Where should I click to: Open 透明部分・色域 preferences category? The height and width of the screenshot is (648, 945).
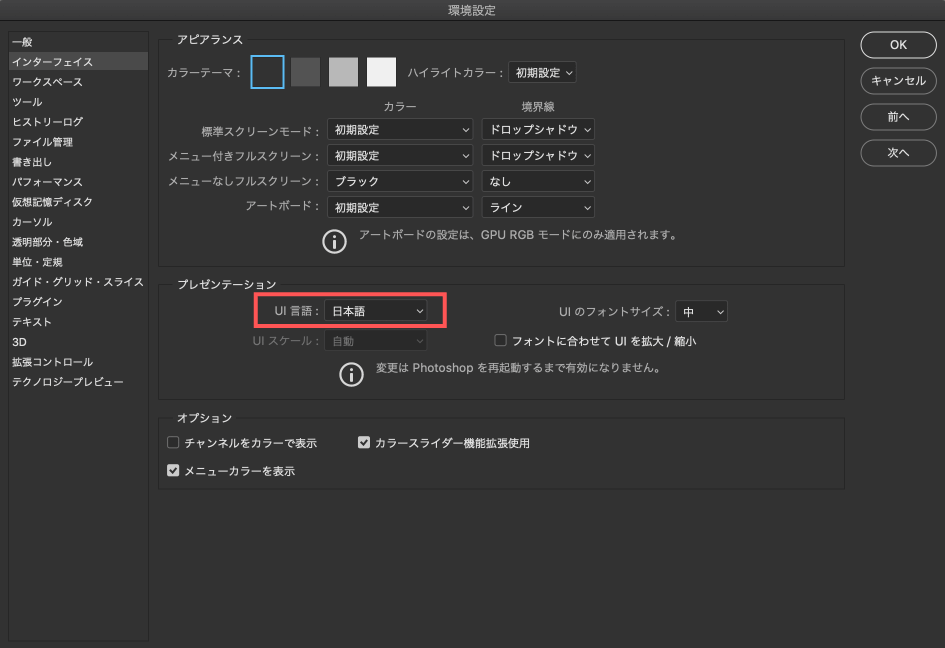pos(78,242)
